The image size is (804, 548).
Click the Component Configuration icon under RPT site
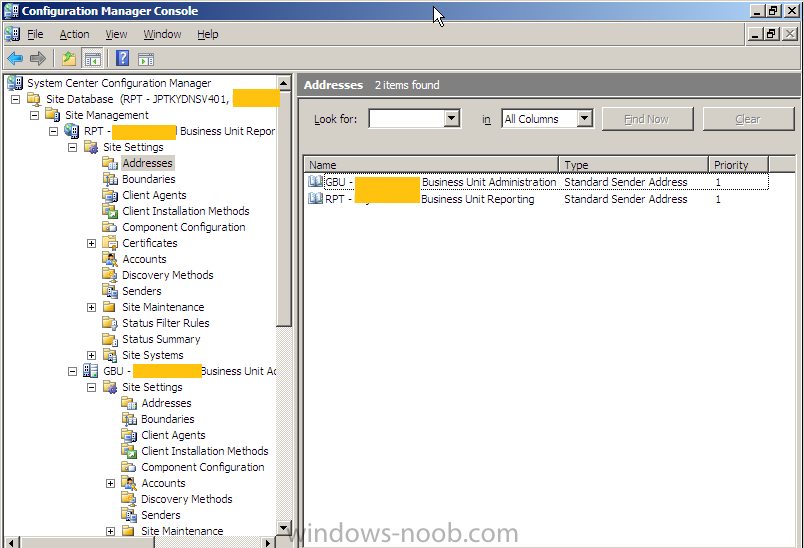tap(110, 227)
